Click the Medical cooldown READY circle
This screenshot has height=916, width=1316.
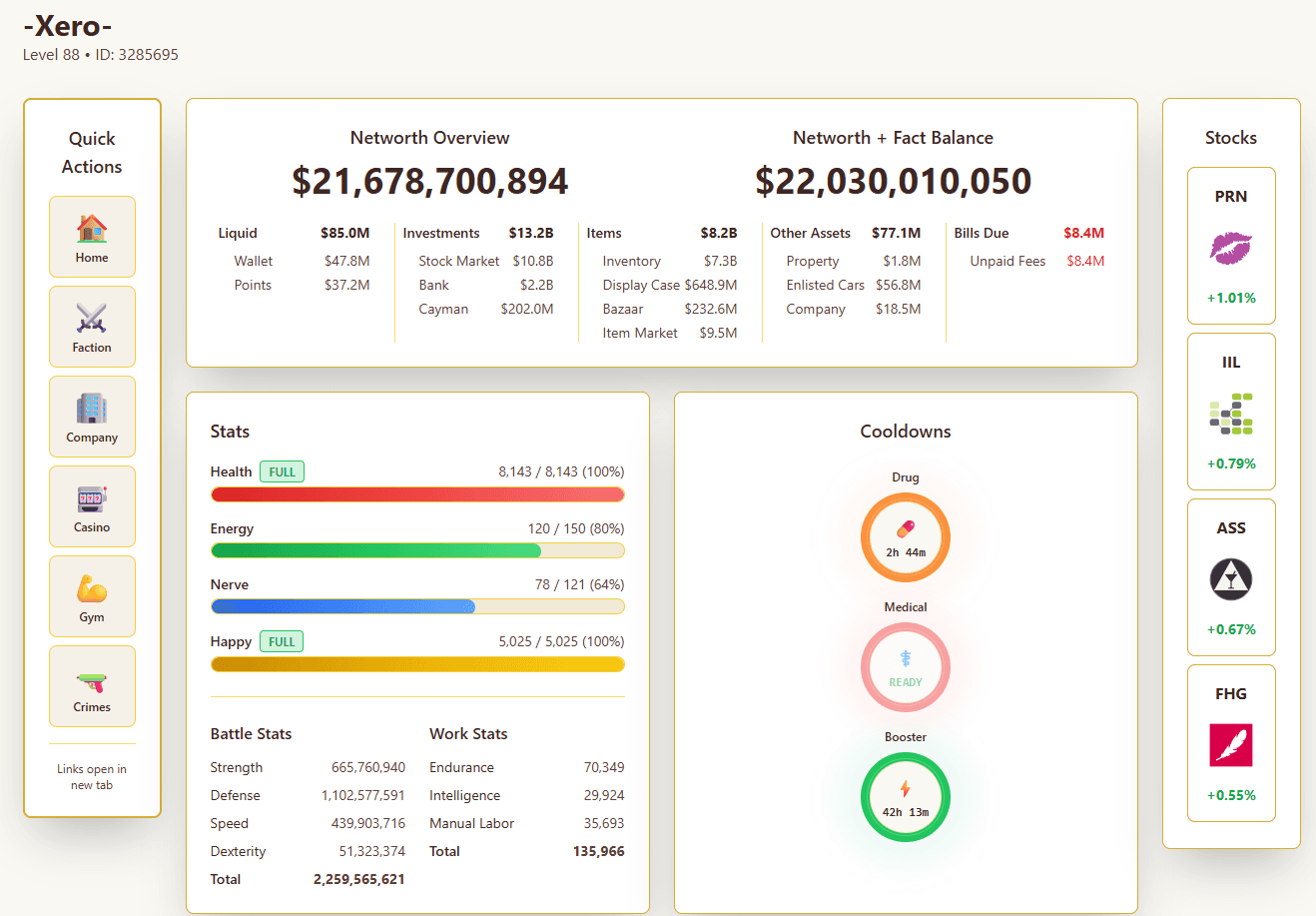pos(905,667)
